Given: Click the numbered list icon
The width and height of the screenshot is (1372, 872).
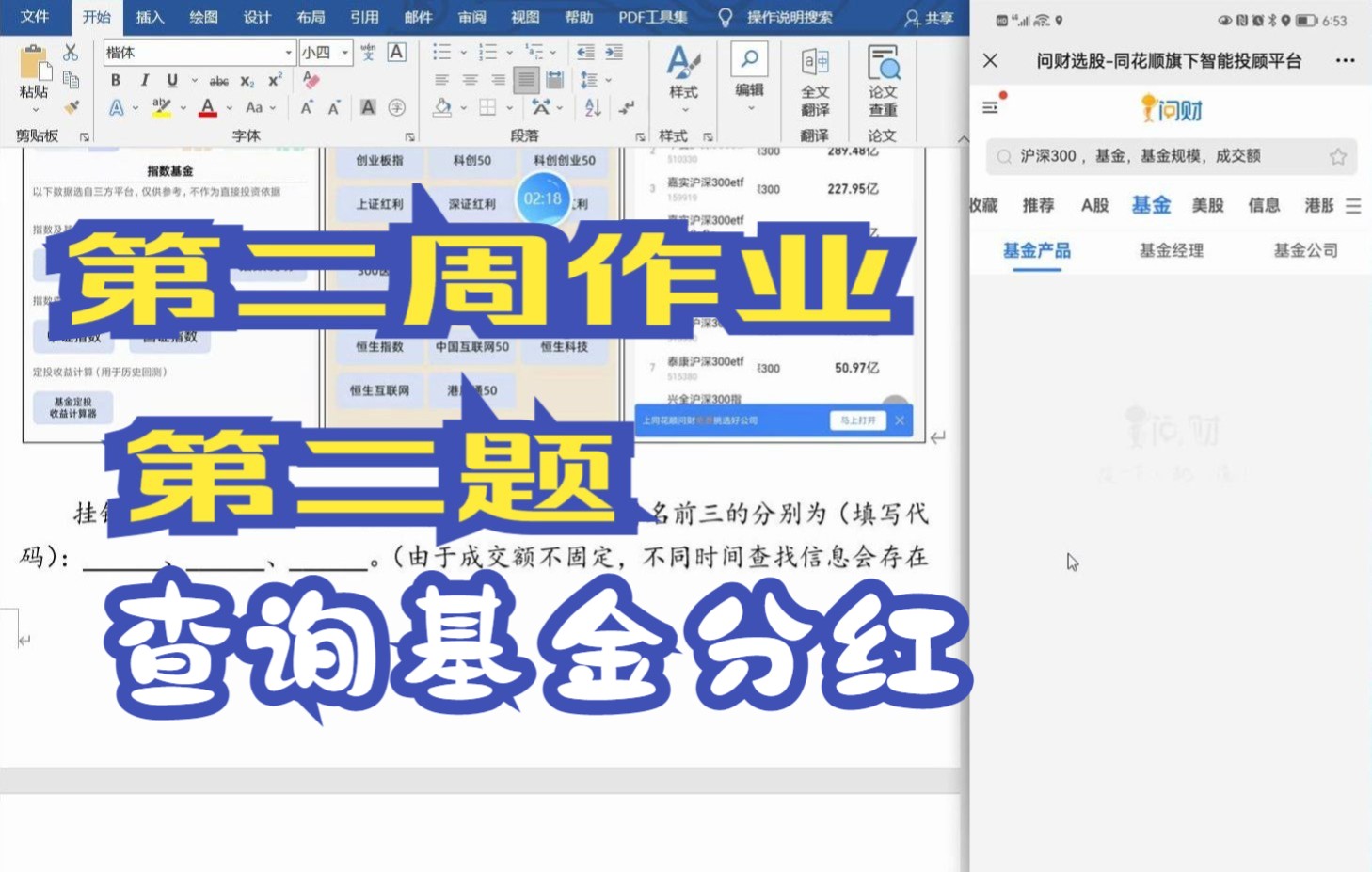Looking at the screenshot, I should (487, 53).
